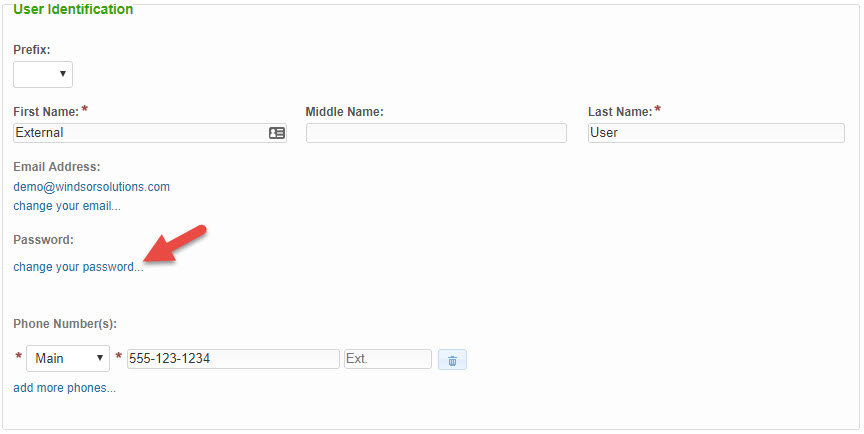Click the Phone Number(s) label

[x=65, y=324]
